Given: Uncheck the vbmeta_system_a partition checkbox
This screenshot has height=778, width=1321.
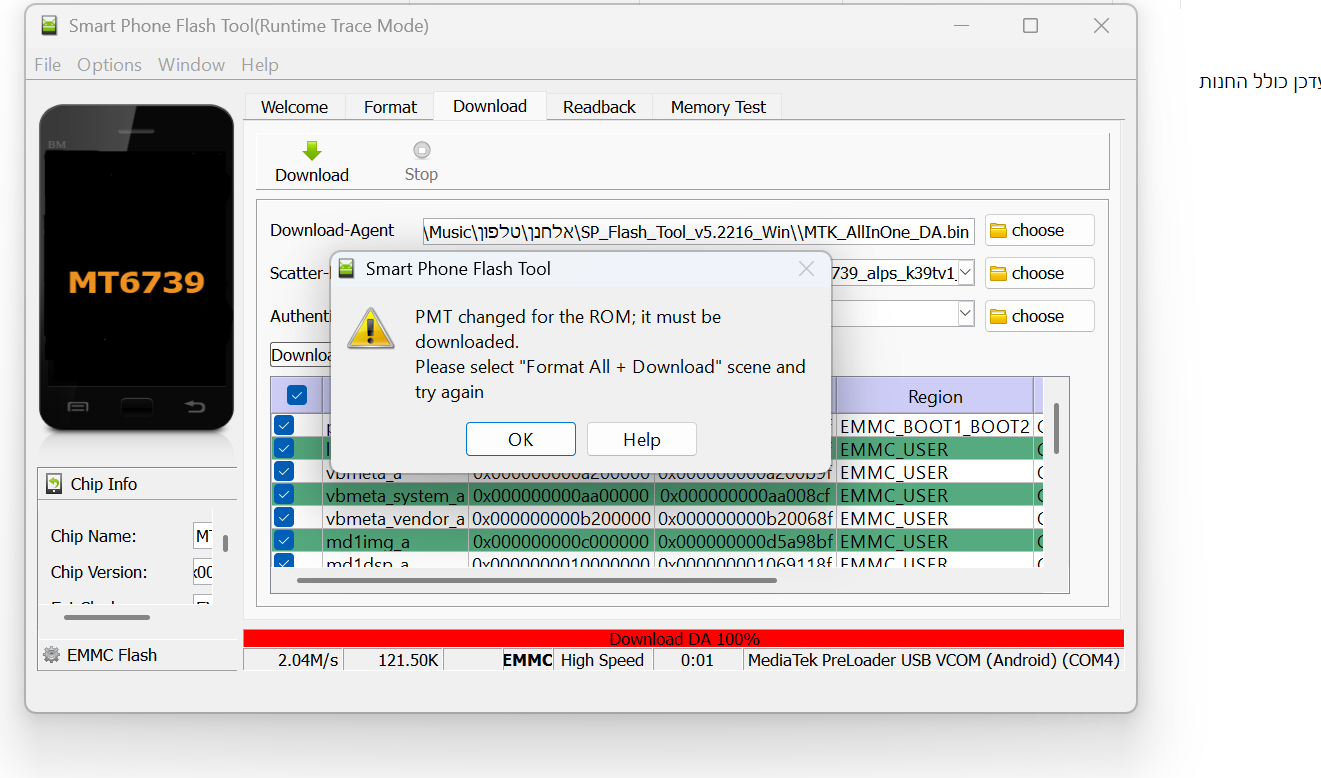Looking at the screenshot, I should (284, 495).
